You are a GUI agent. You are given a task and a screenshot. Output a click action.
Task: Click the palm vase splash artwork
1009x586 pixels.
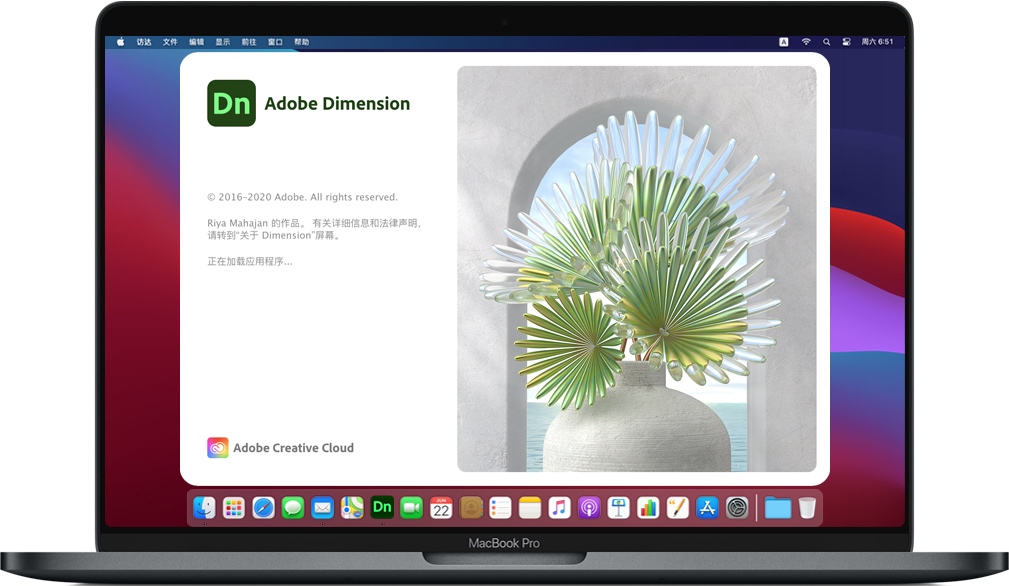(636, 269)
